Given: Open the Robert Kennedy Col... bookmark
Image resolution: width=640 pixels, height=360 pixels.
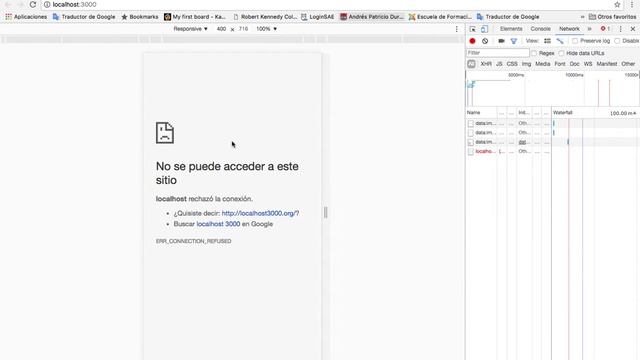Looking at the screenshot, I should (x=265, y=17).
